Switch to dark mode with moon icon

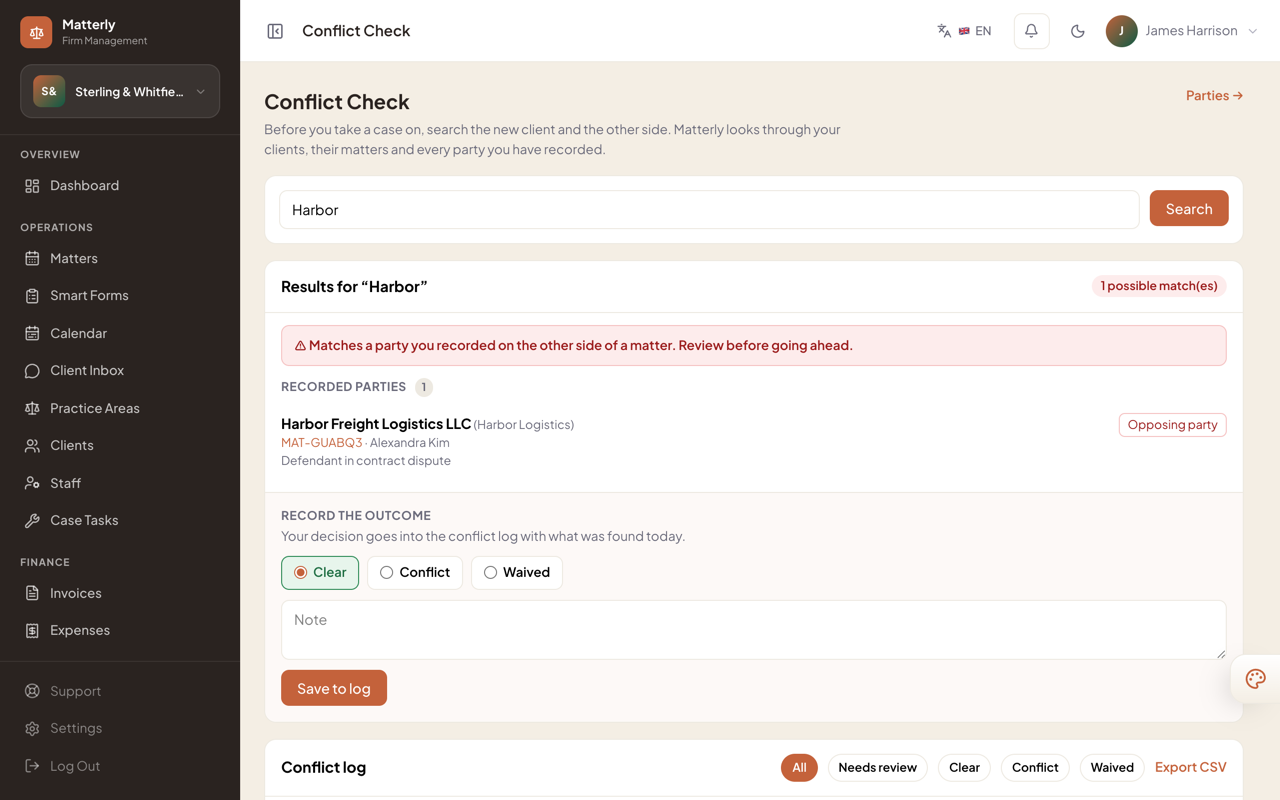(x=1078, y=31)
